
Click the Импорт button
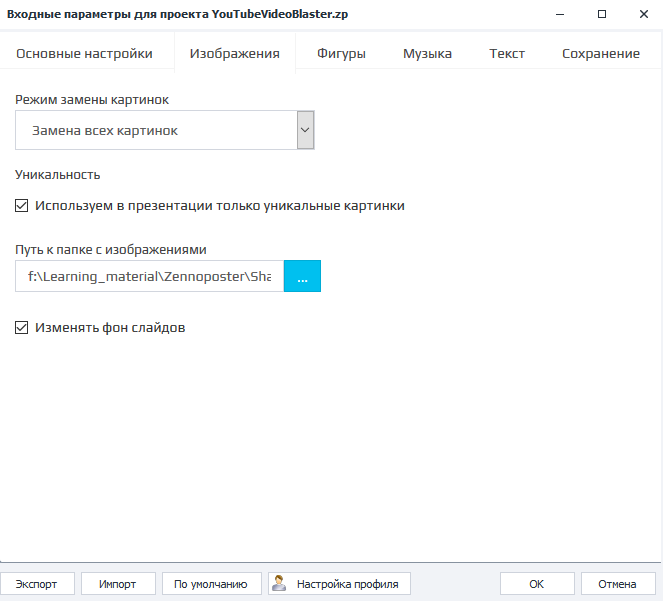click(x=118, y=584)
